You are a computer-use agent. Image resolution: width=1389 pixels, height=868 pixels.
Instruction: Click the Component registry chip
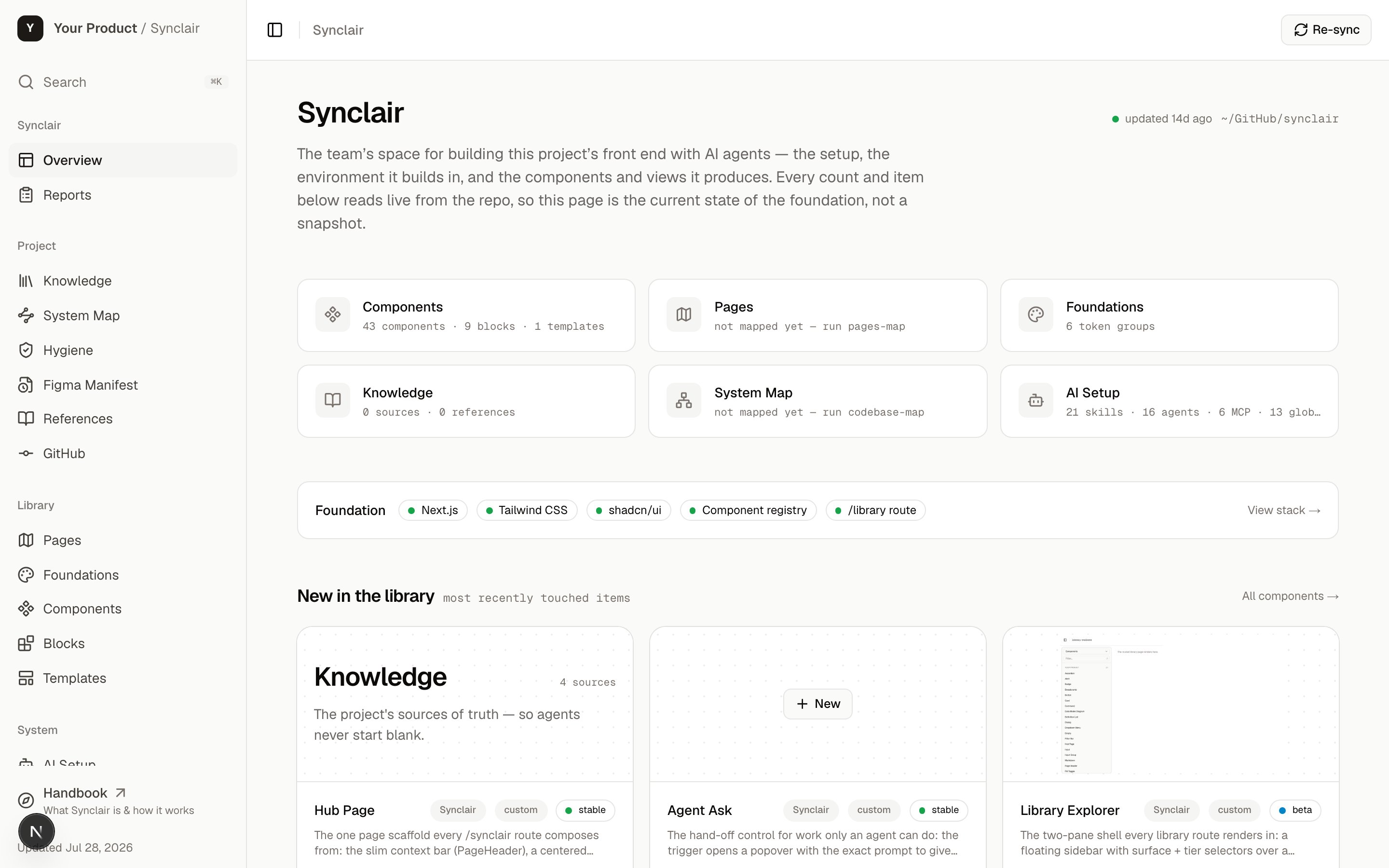(x=749, y=510)
